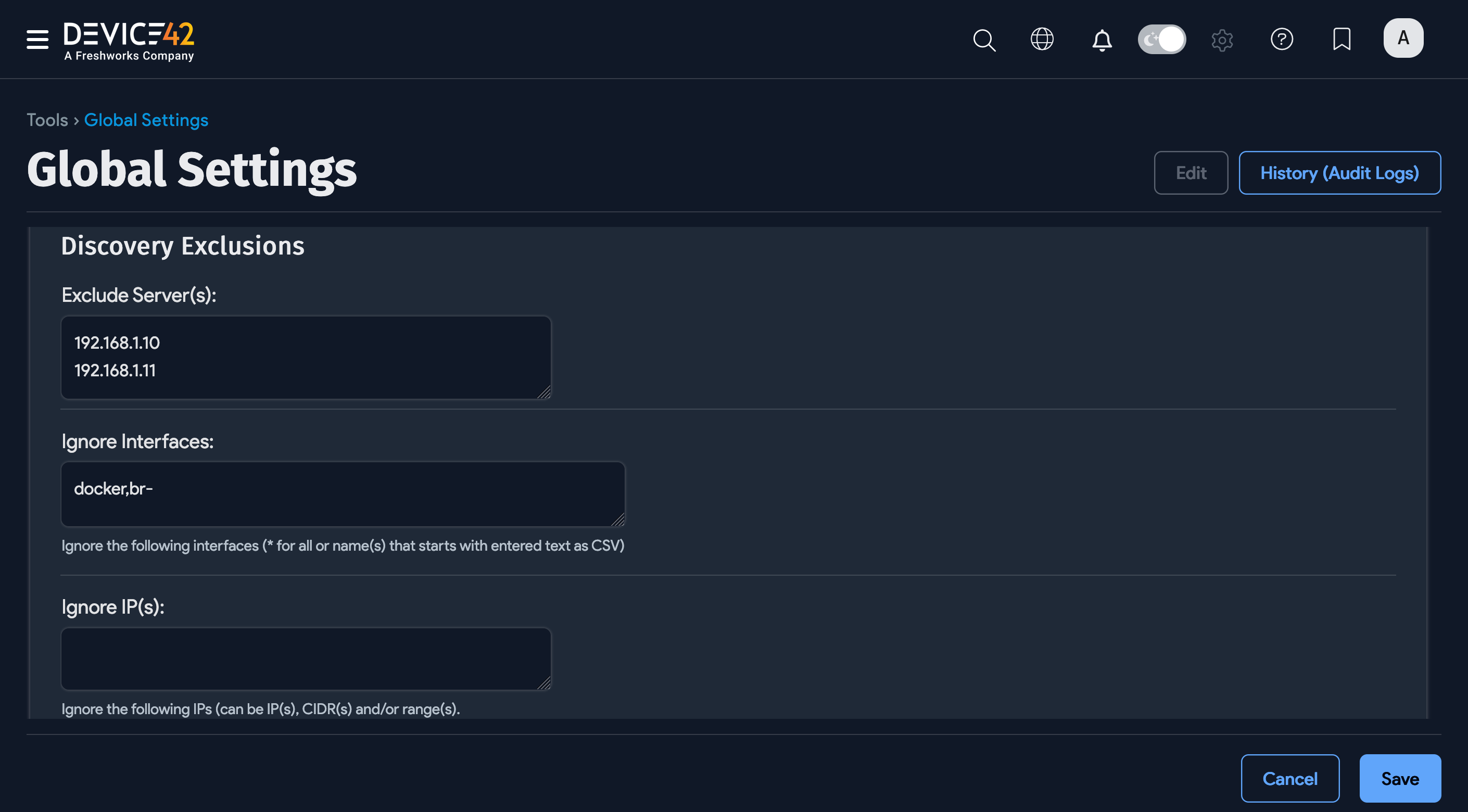This screenshot has height=812, width=1468.
Task: Click the Global Settings breadcrumb link
Action: click(x=146, y=120)
